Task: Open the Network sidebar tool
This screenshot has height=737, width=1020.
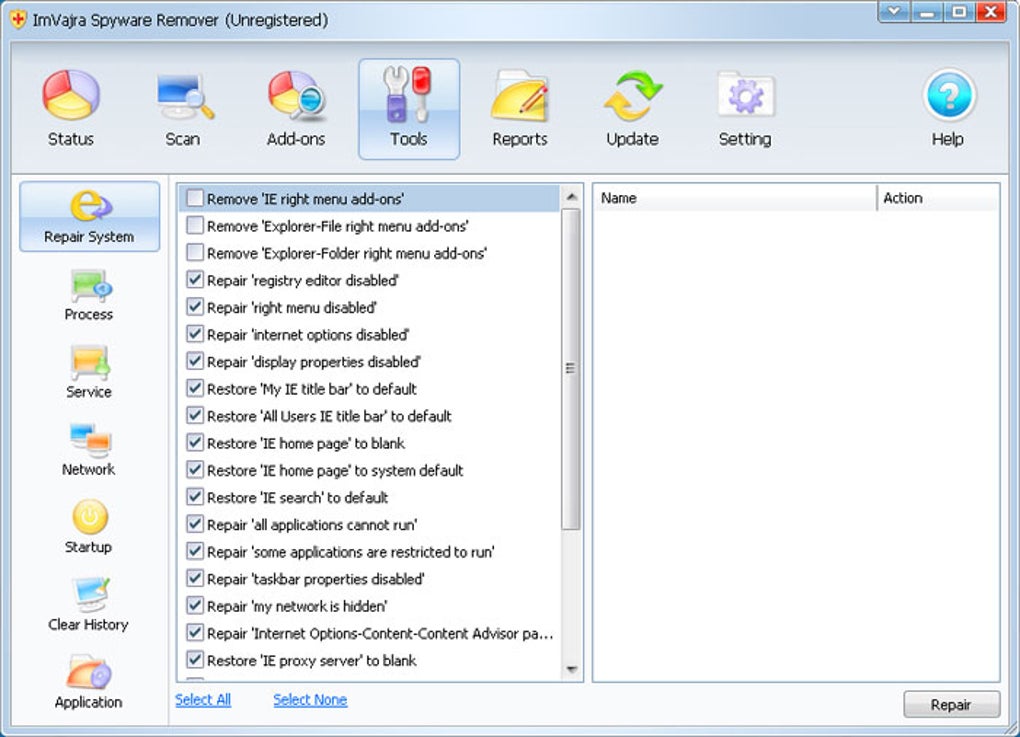Action: coord(89,449)
